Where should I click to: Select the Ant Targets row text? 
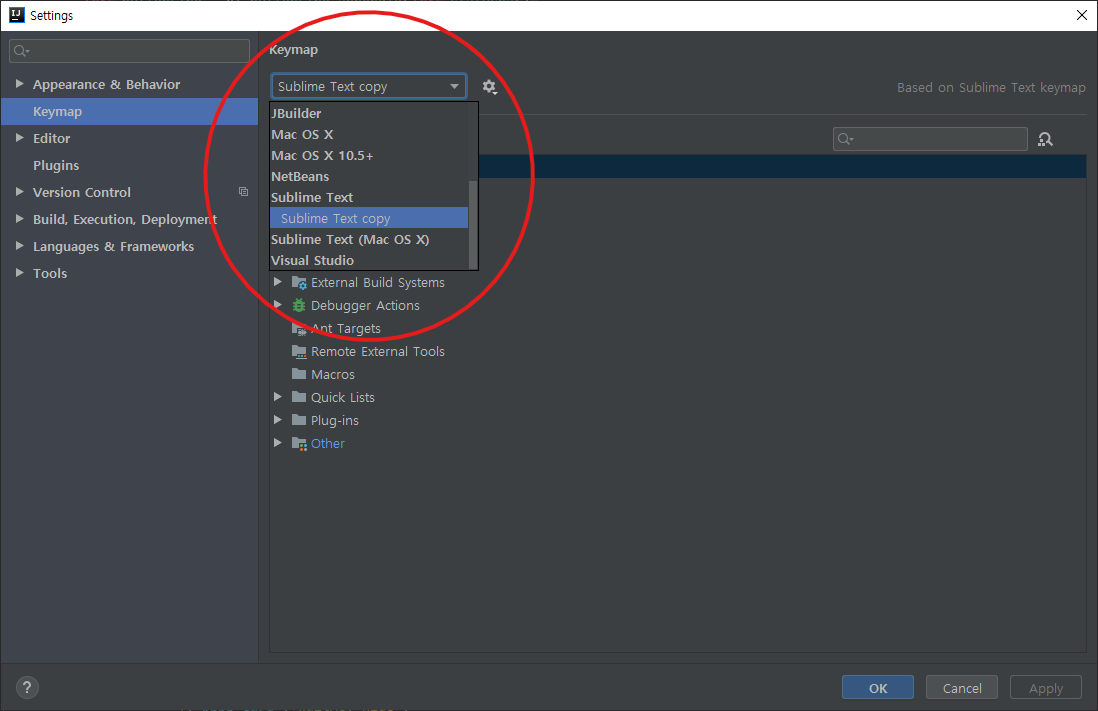point(346,329)
